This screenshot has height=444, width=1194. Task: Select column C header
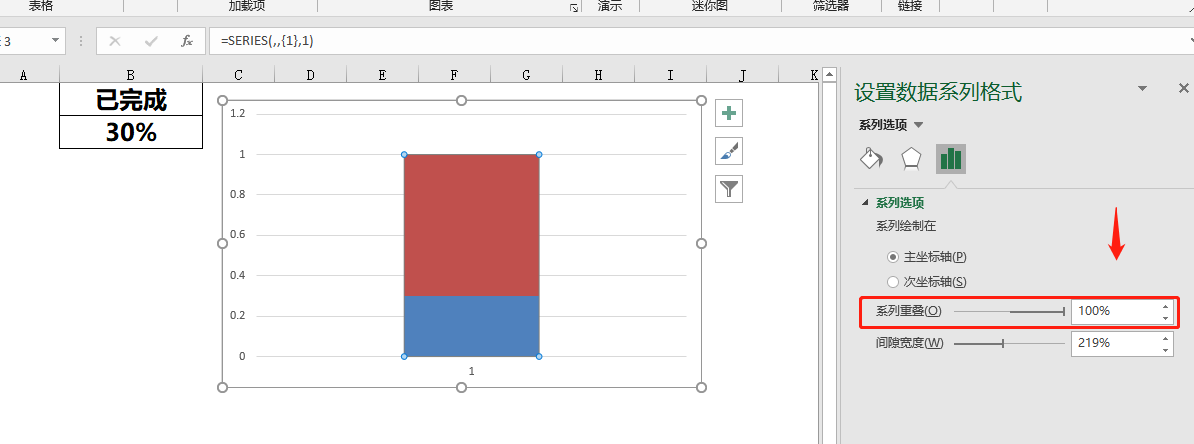coord(238,75)
